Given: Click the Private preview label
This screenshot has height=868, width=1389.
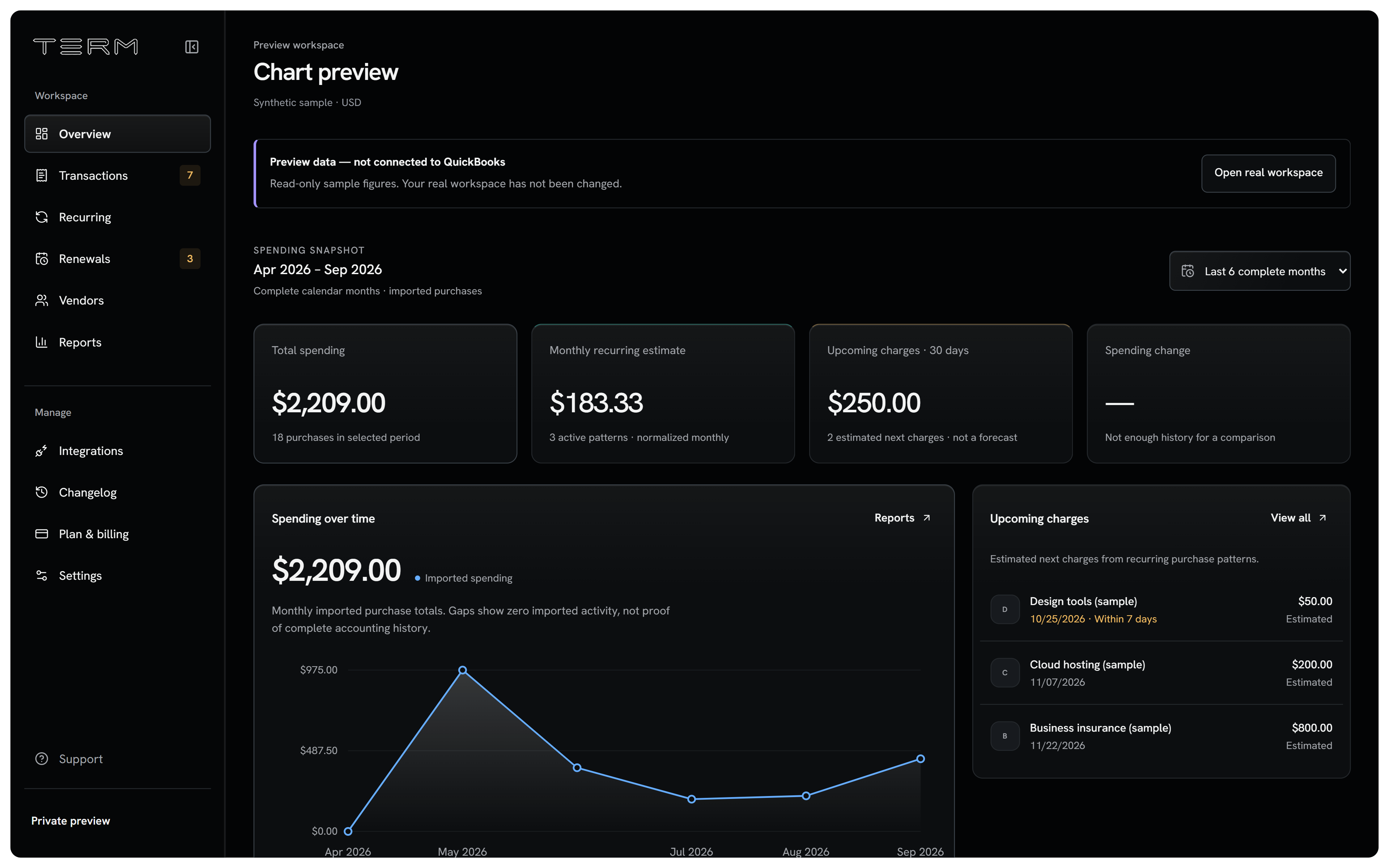Looking at the screenshot, I should 71,820.
